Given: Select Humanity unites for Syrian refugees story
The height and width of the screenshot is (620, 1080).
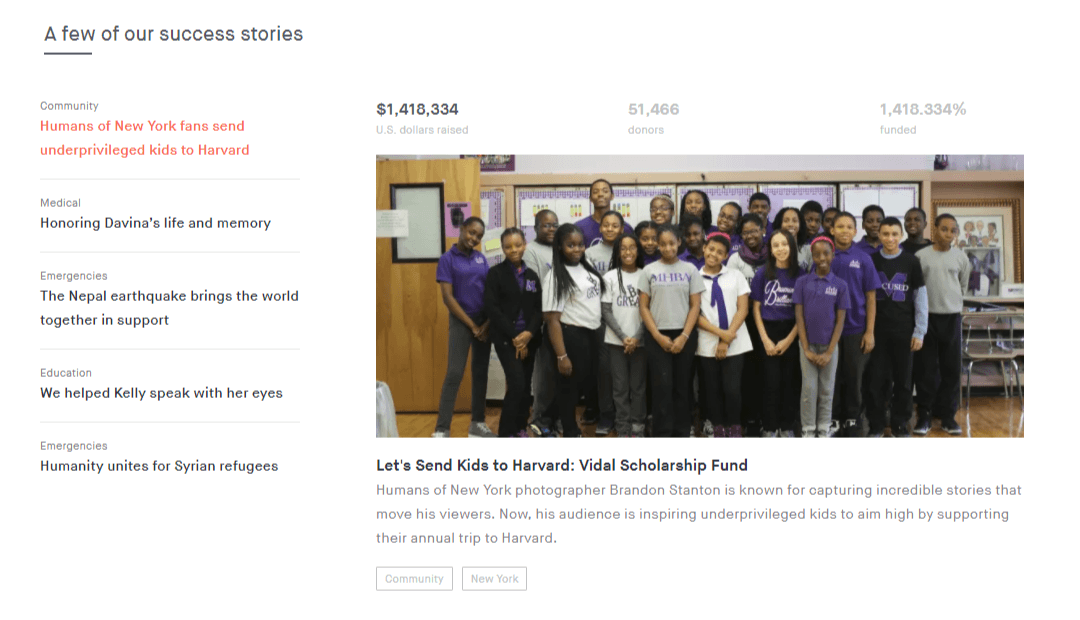Looking at the screenshot, I should [x=159, y=466].
